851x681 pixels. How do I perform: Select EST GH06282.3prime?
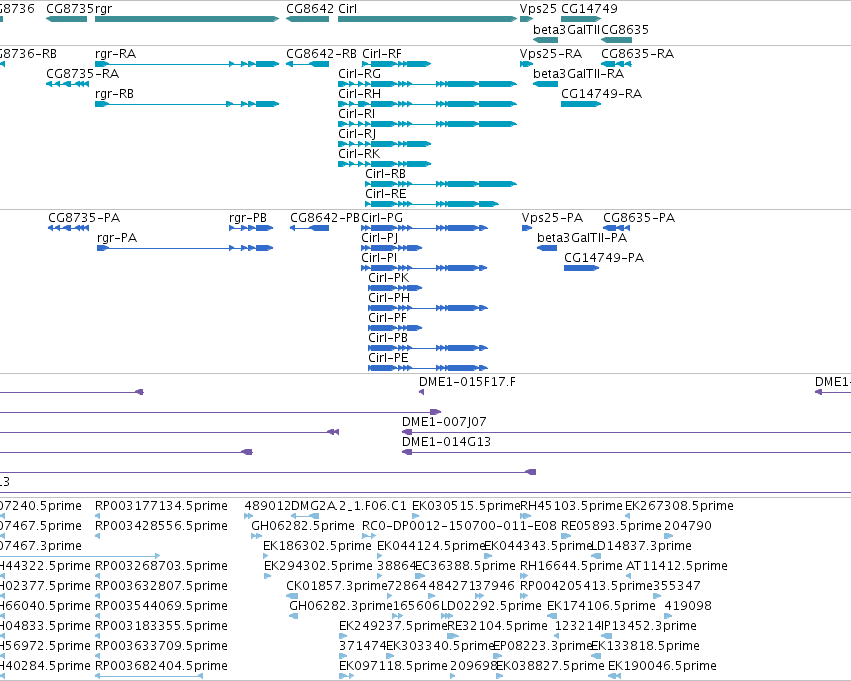click(294, 616)
